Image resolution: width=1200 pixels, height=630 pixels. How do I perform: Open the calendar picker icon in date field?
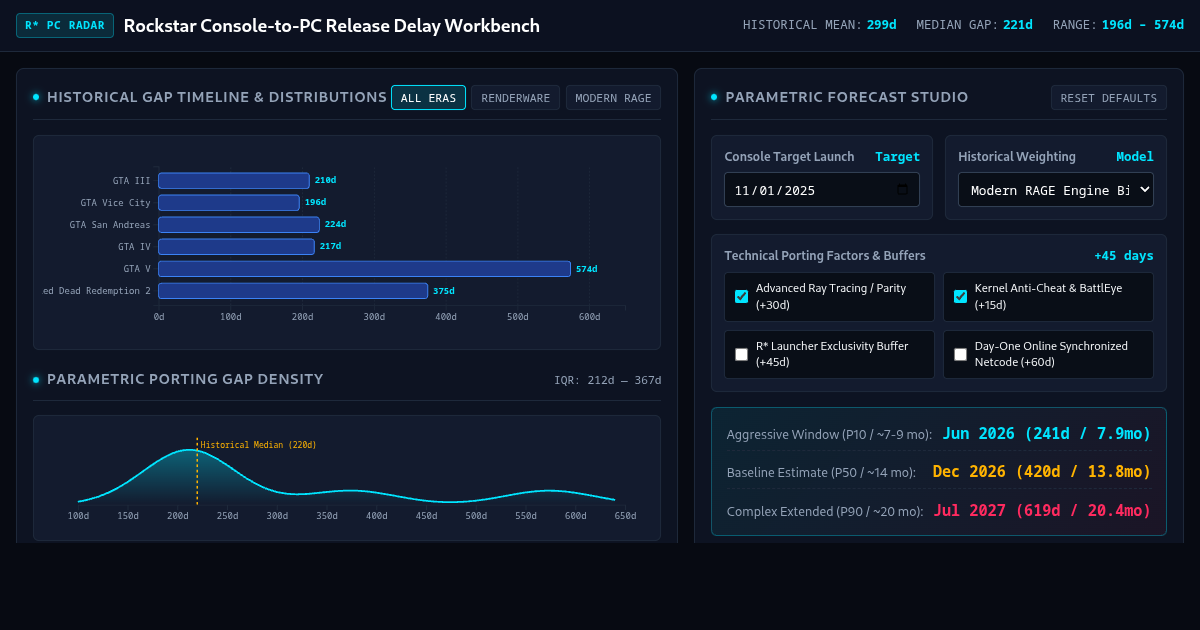902,190
